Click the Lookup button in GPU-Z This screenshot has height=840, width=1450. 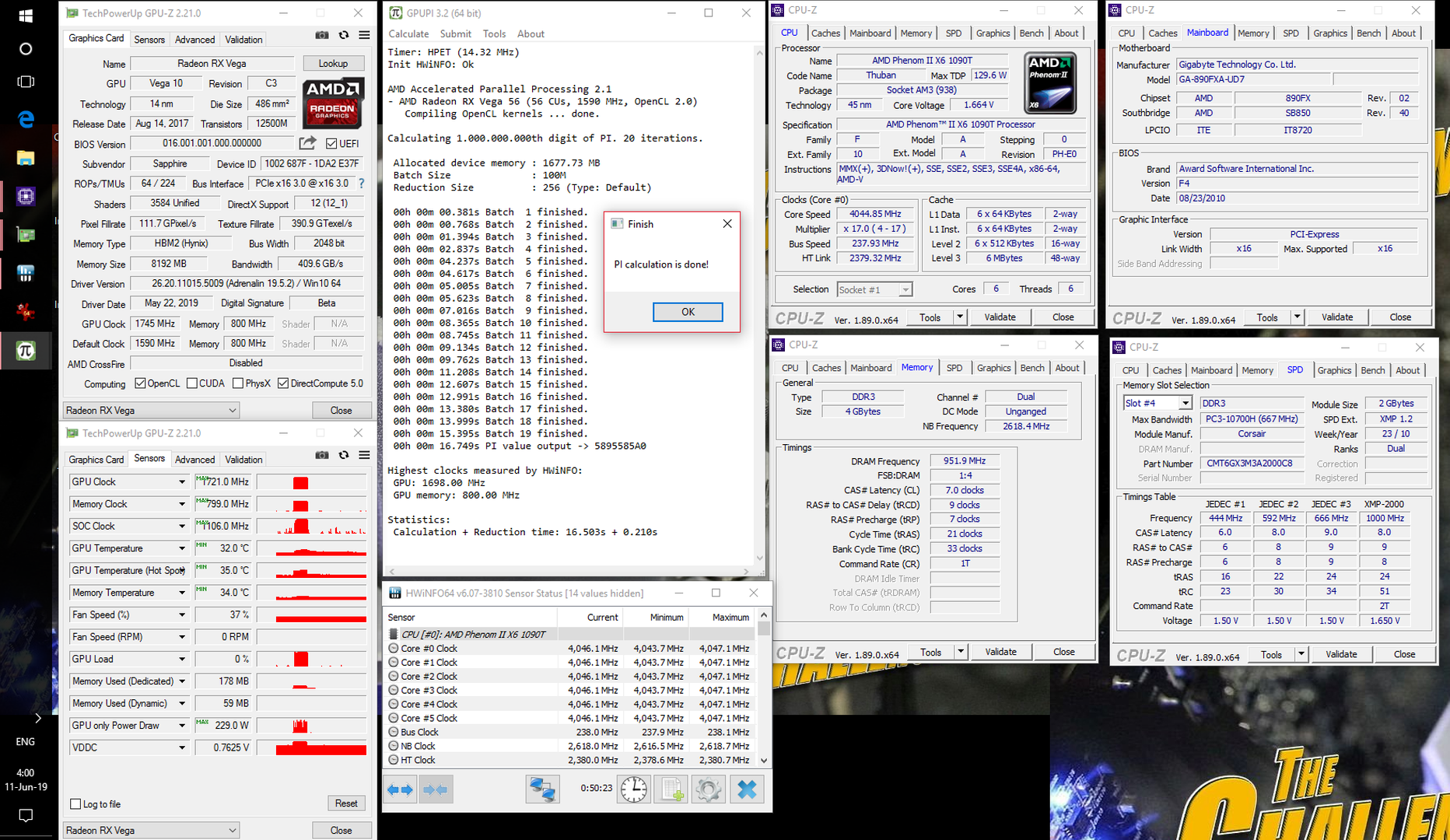click(x=333, y=64)
